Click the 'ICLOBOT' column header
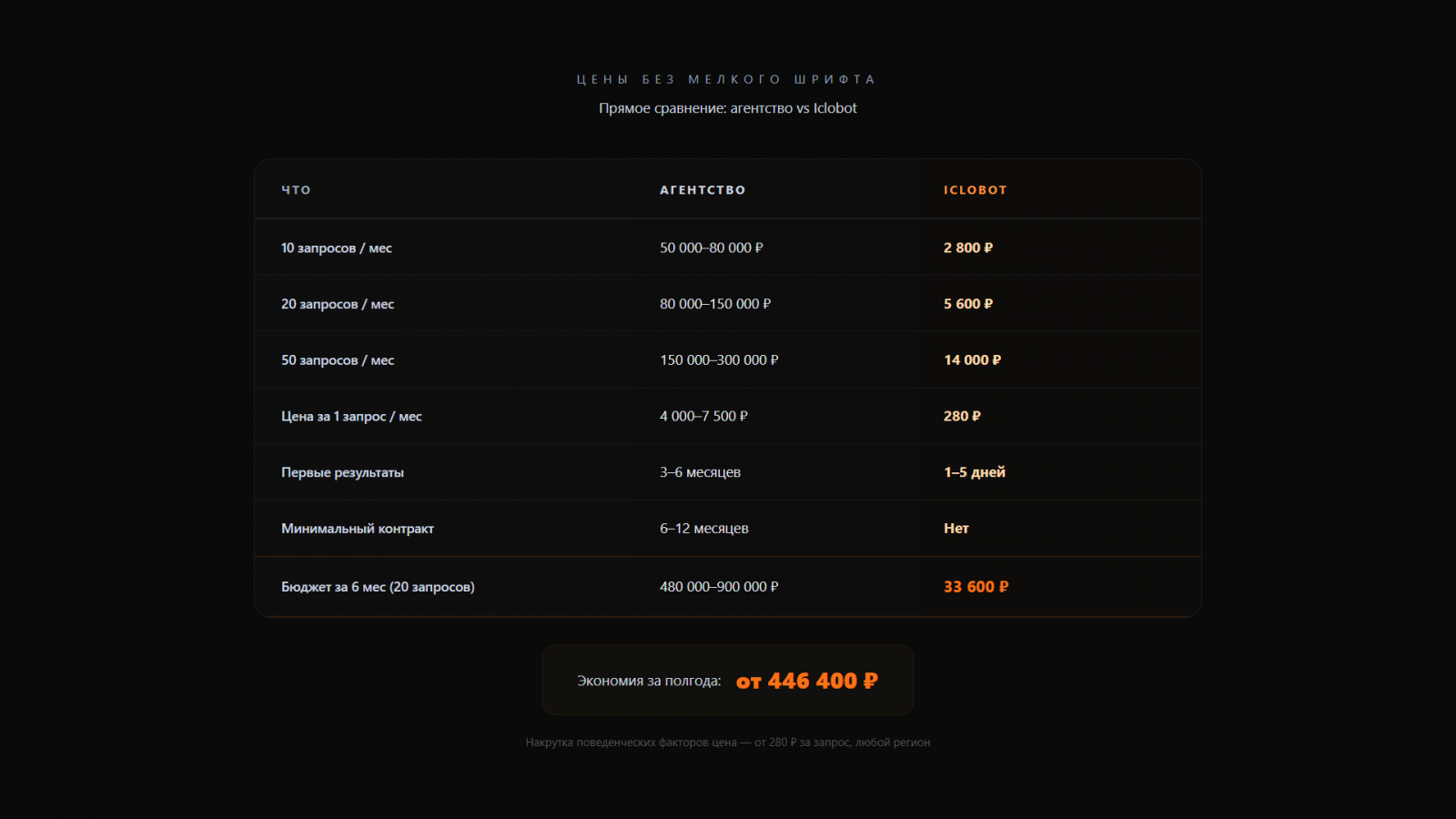 [976, 190]
